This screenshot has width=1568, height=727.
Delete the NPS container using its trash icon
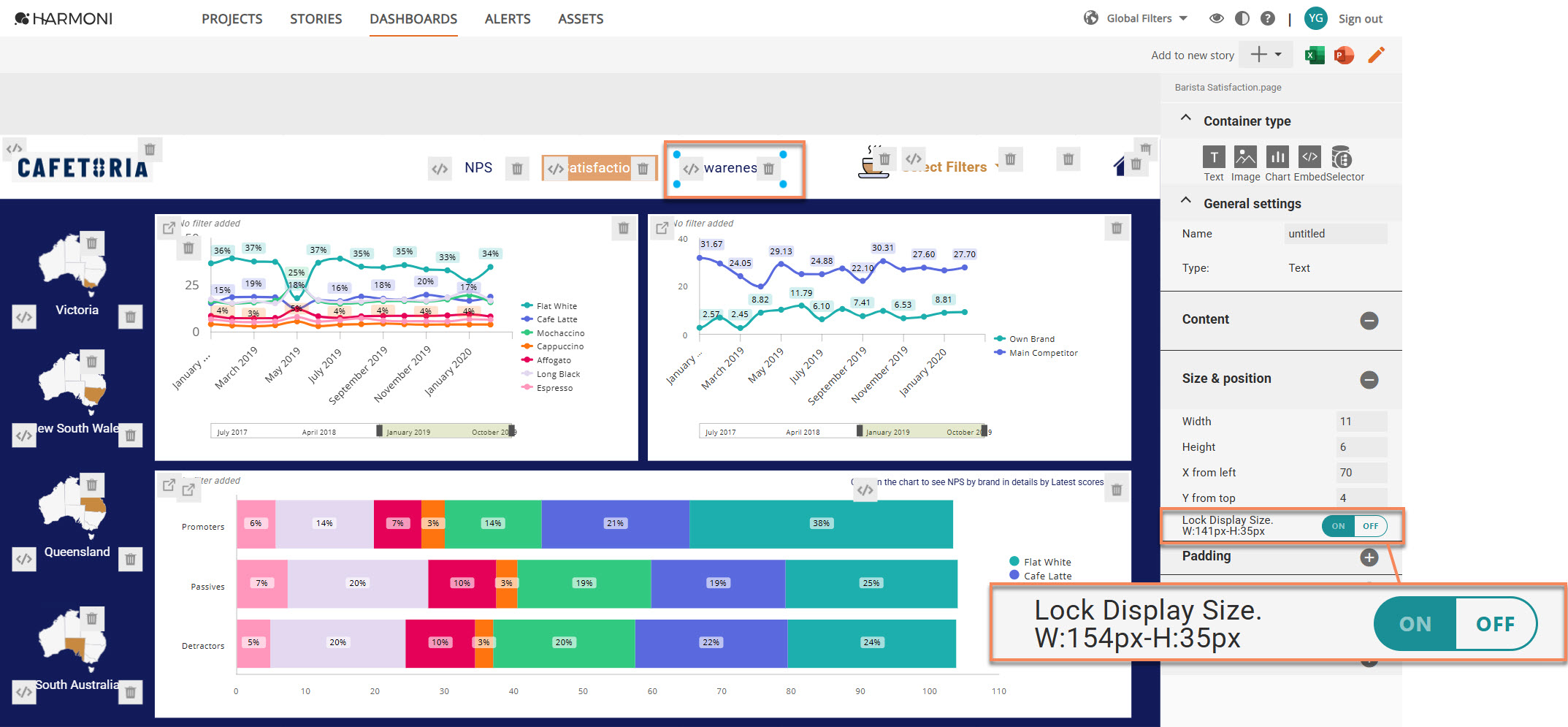pos(517,169)
